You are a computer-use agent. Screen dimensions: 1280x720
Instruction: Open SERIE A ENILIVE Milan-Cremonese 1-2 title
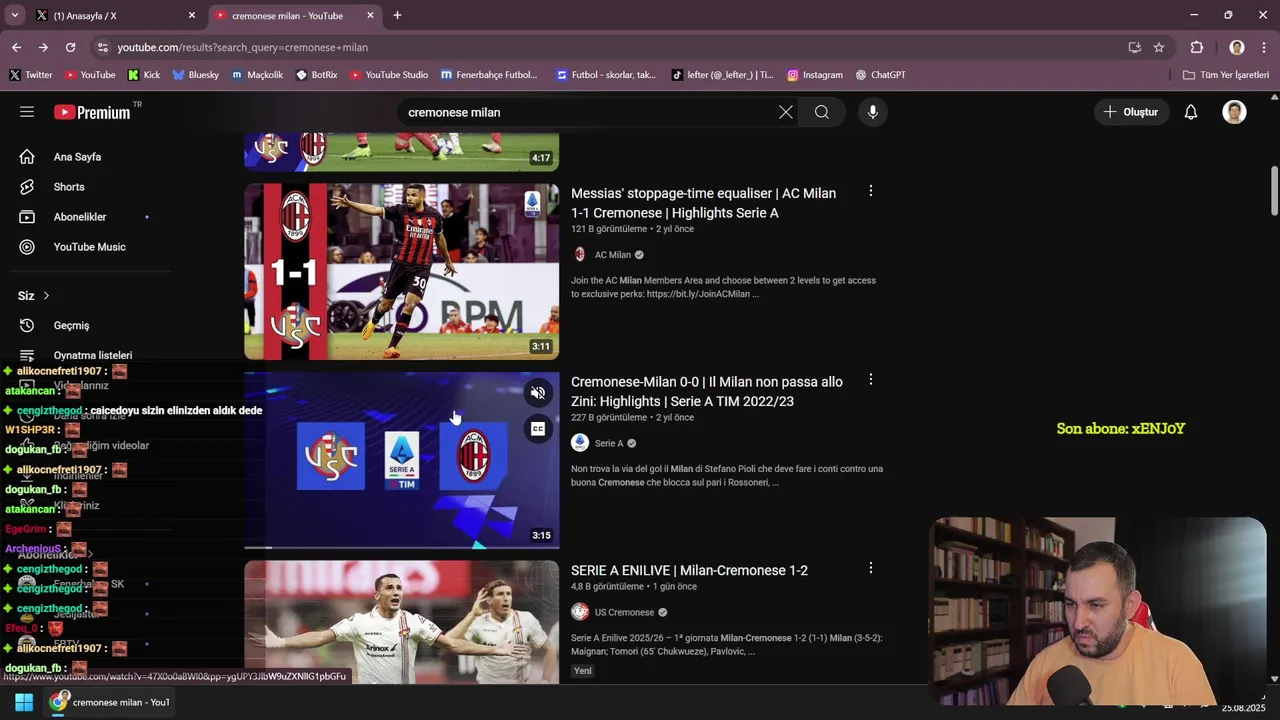pos(689,570)
